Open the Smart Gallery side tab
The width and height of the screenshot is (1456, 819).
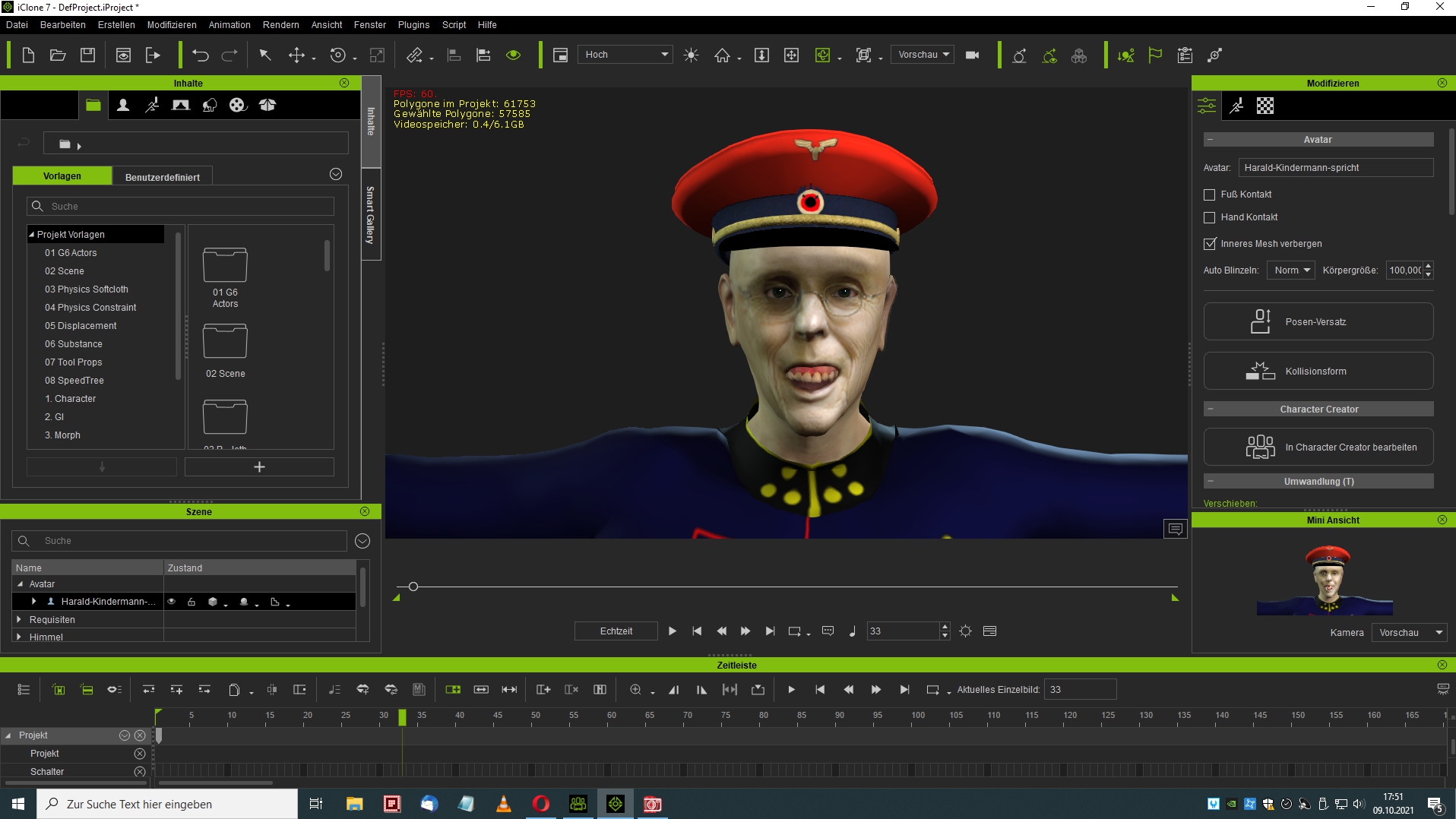tap(370, 215)
